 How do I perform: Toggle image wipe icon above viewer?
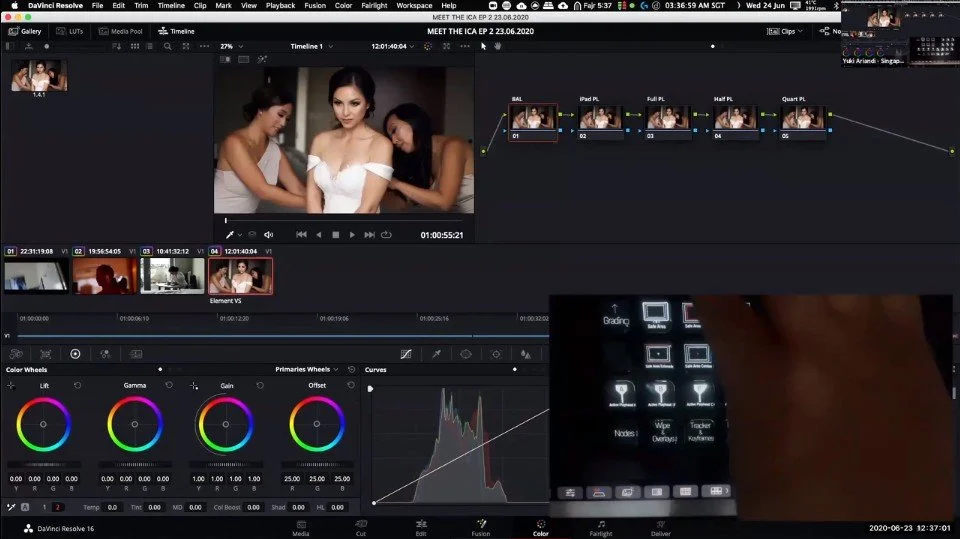point(225,59)
